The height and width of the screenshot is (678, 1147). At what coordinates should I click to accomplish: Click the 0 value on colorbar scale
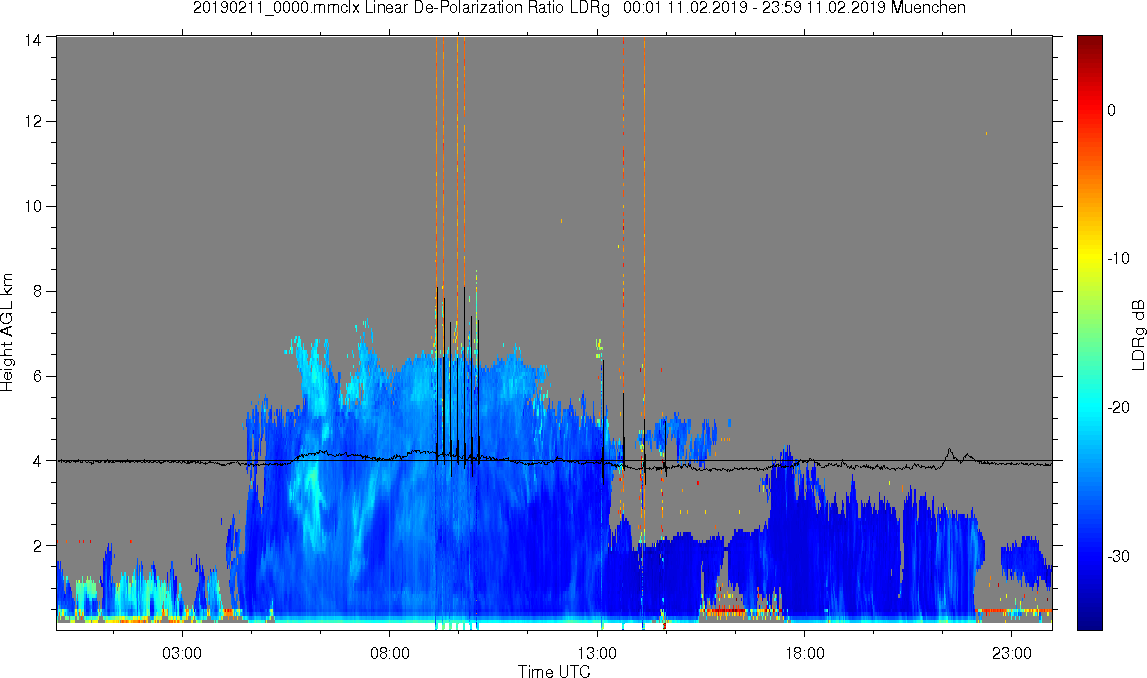[x=1112, y=110]
